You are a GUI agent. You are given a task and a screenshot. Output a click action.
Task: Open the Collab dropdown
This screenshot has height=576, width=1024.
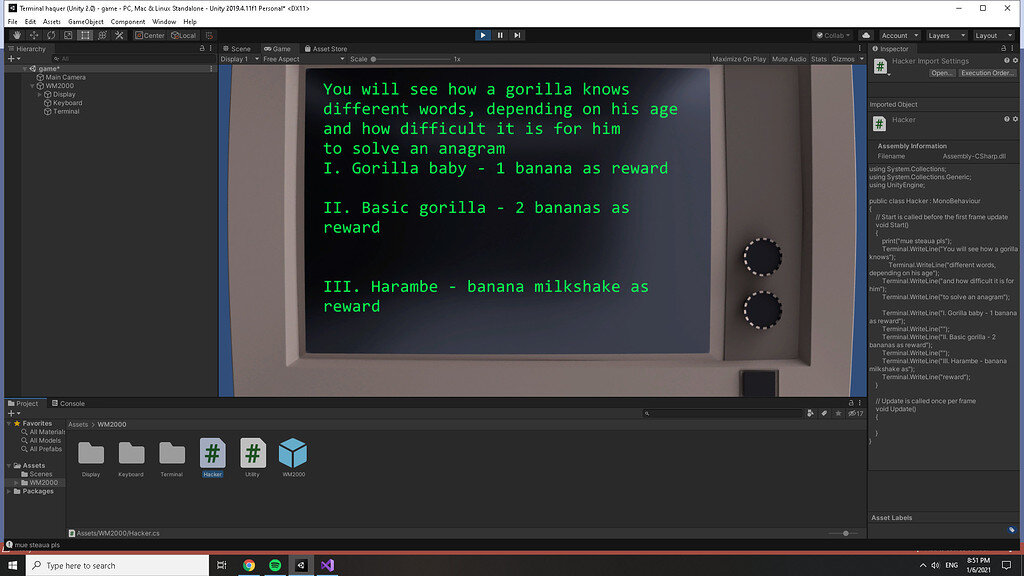pos(833,35)
